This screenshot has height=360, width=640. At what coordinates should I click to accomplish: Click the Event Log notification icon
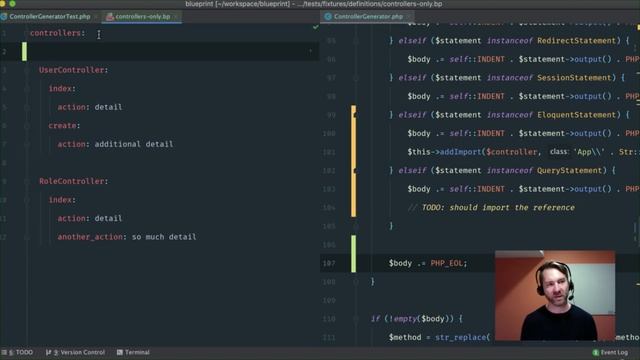coord(596,352)
